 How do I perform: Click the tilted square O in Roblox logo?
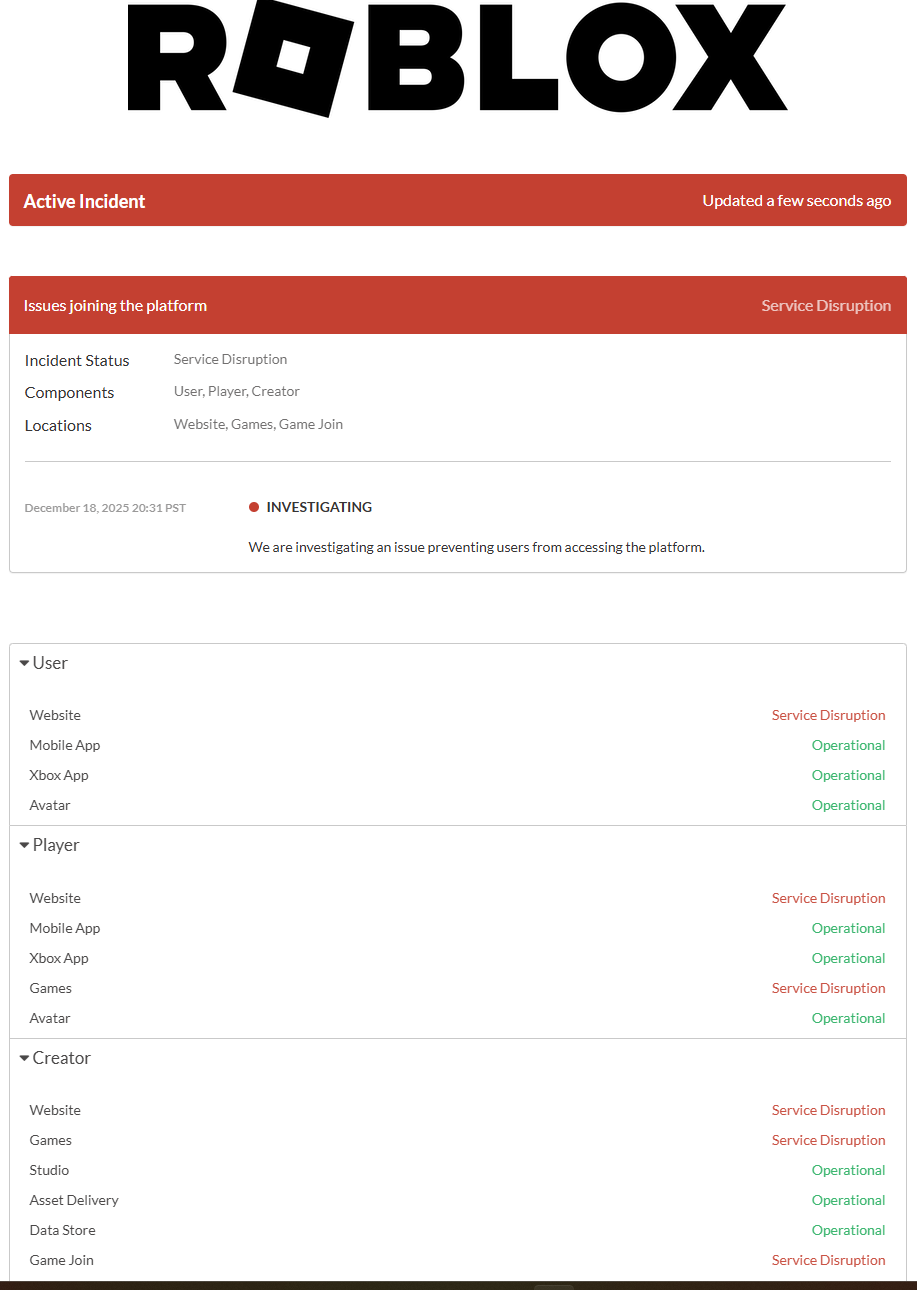292,56
